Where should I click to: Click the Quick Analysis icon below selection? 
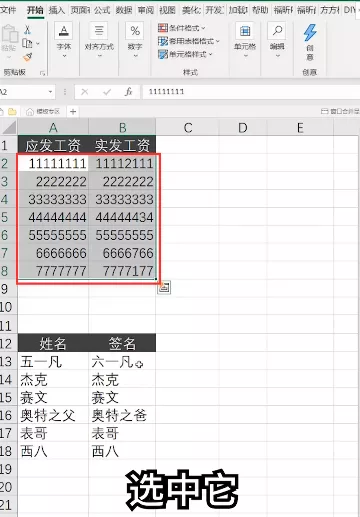click(164, 288)
